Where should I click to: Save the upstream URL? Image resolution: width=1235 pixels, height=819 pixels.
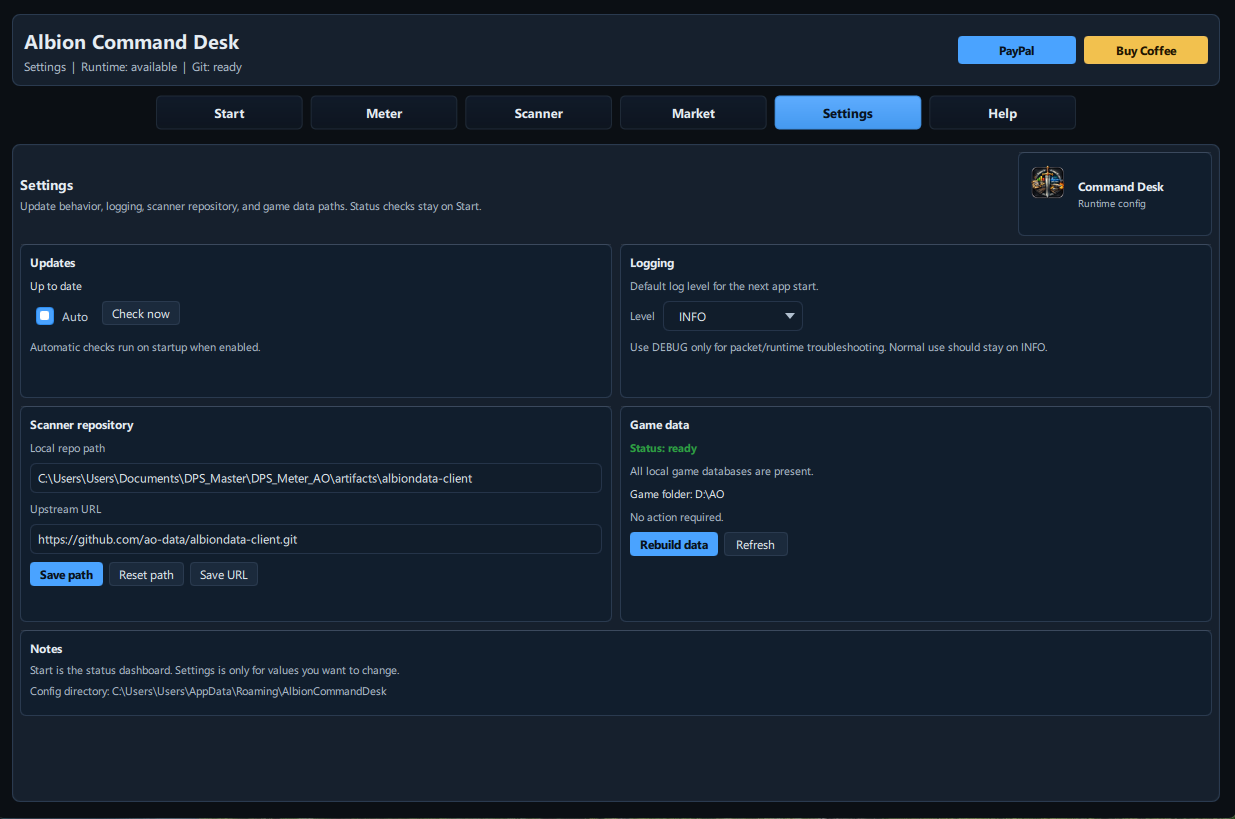[223, 574]
